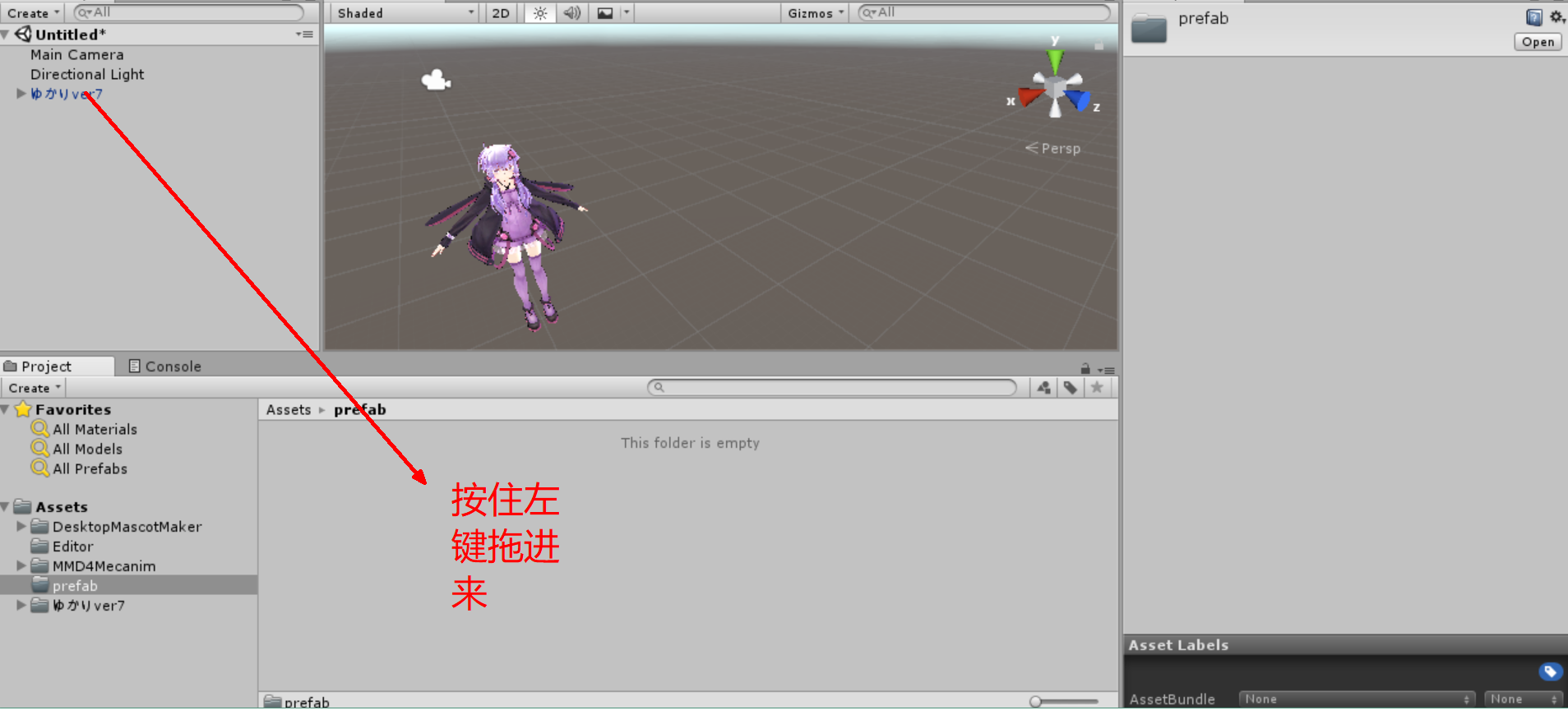Image resolution: width=1568 pixels, height=715 pixels.
Task: Collapse the Untitled scene foldout
Action: click(x=6, y=35)
